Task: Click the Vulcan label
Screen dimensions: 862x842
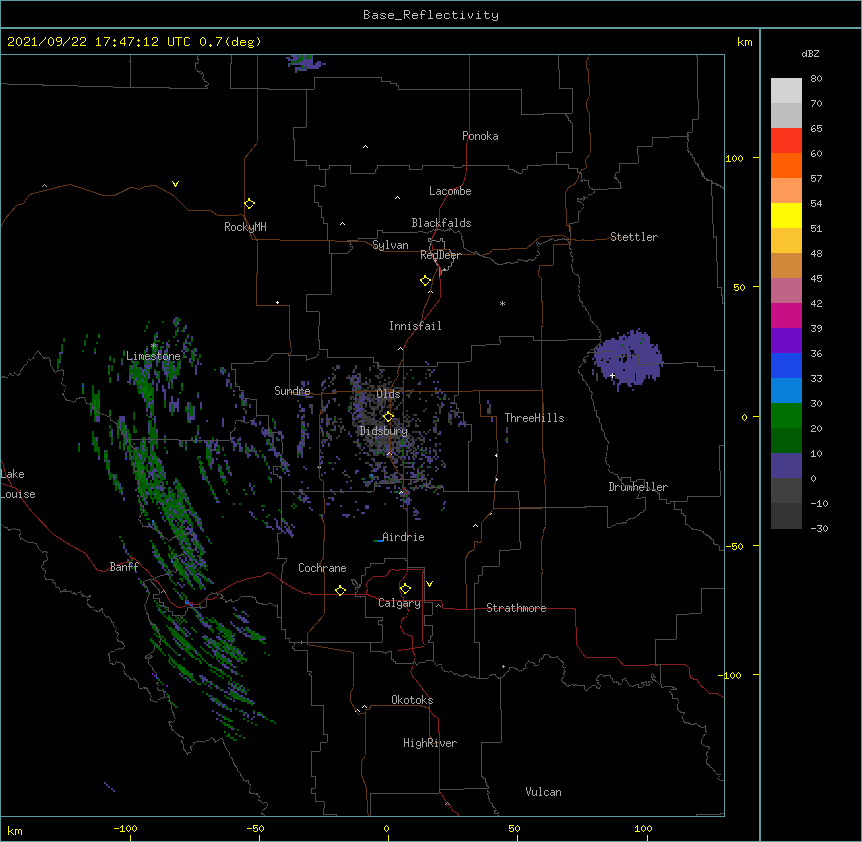Action: click(543, 792)
